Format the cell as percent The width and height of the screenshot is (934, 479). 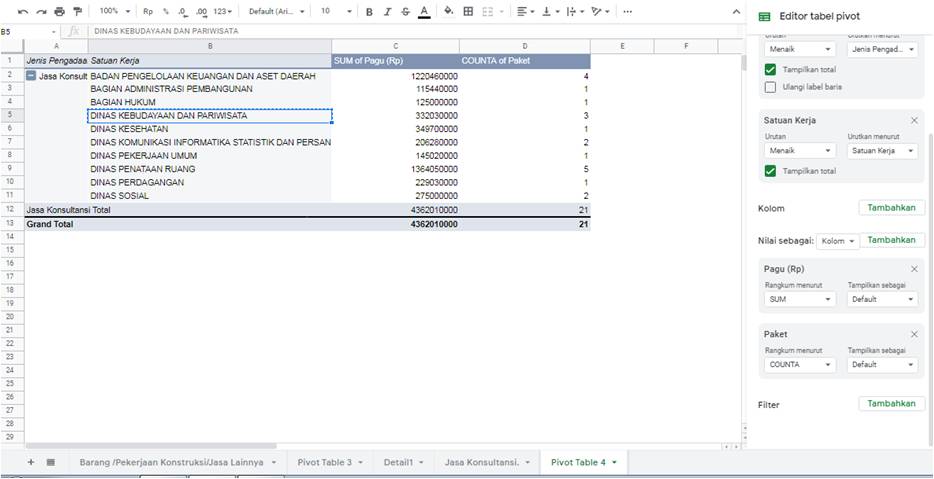166,11
